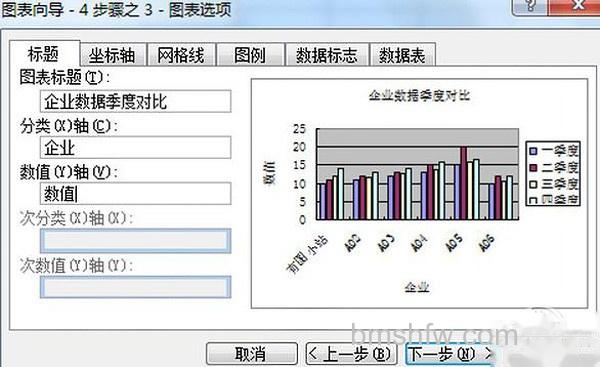Proceed with 下一步 button
The width and height of the screenshot is (600, 367).
pyautogui.click(x=451, y=354)
